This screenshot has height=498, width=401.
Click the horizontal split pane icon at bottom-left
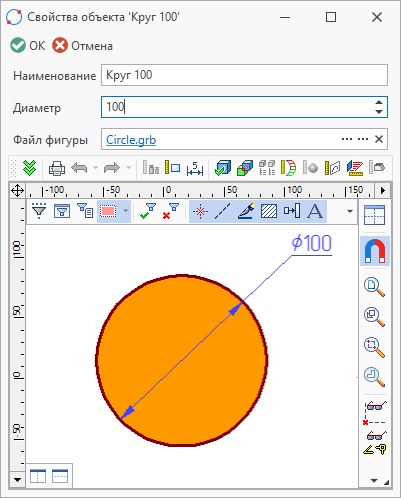click(x=60, y=476)
